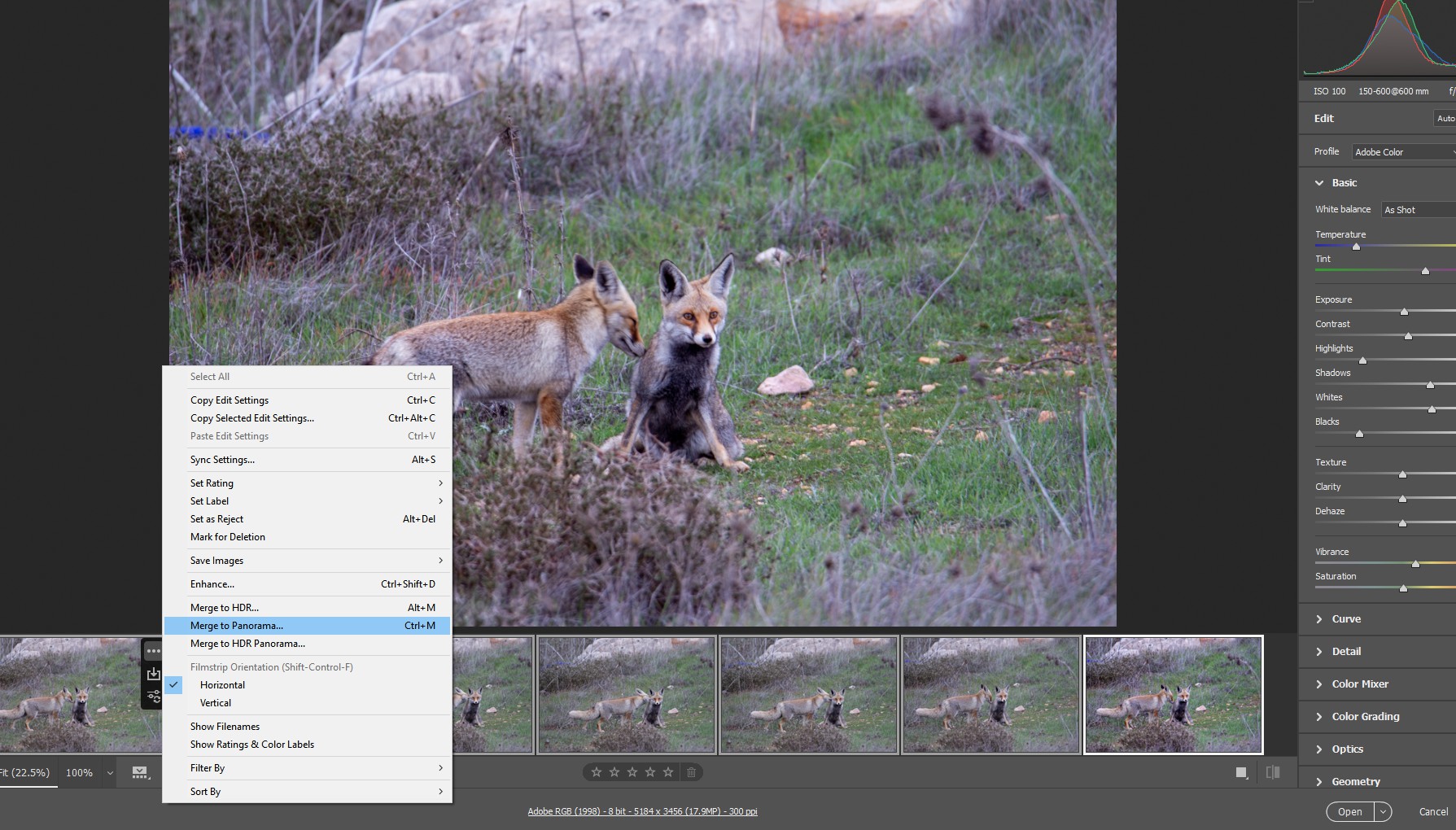Open the zoom level dropdown arrow
This screenshot has height=830, width=1456.
click(x=110, y=773)
